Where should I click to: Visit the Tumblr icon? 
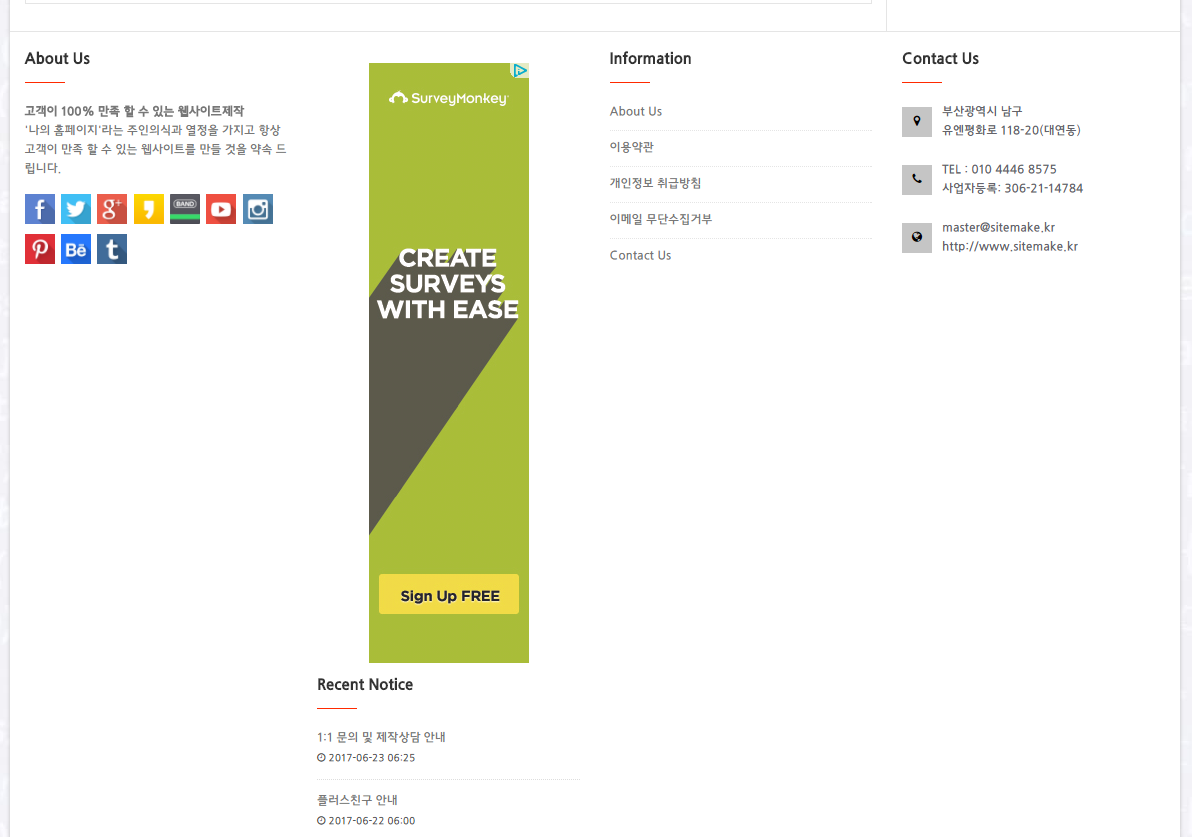click(x=112, y=249)
